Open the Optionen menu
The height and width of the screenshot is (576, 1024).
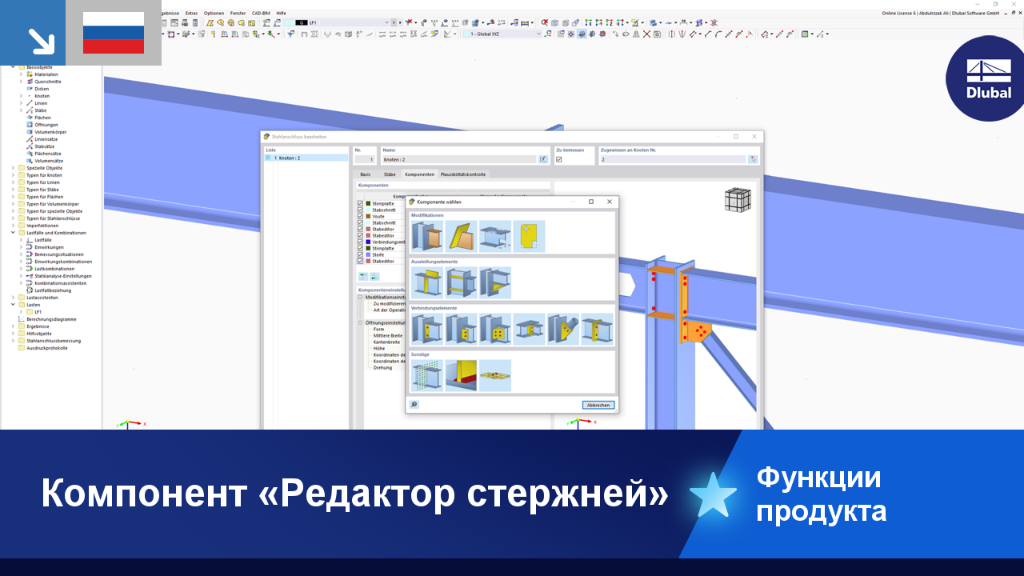(x=214, y=13)
